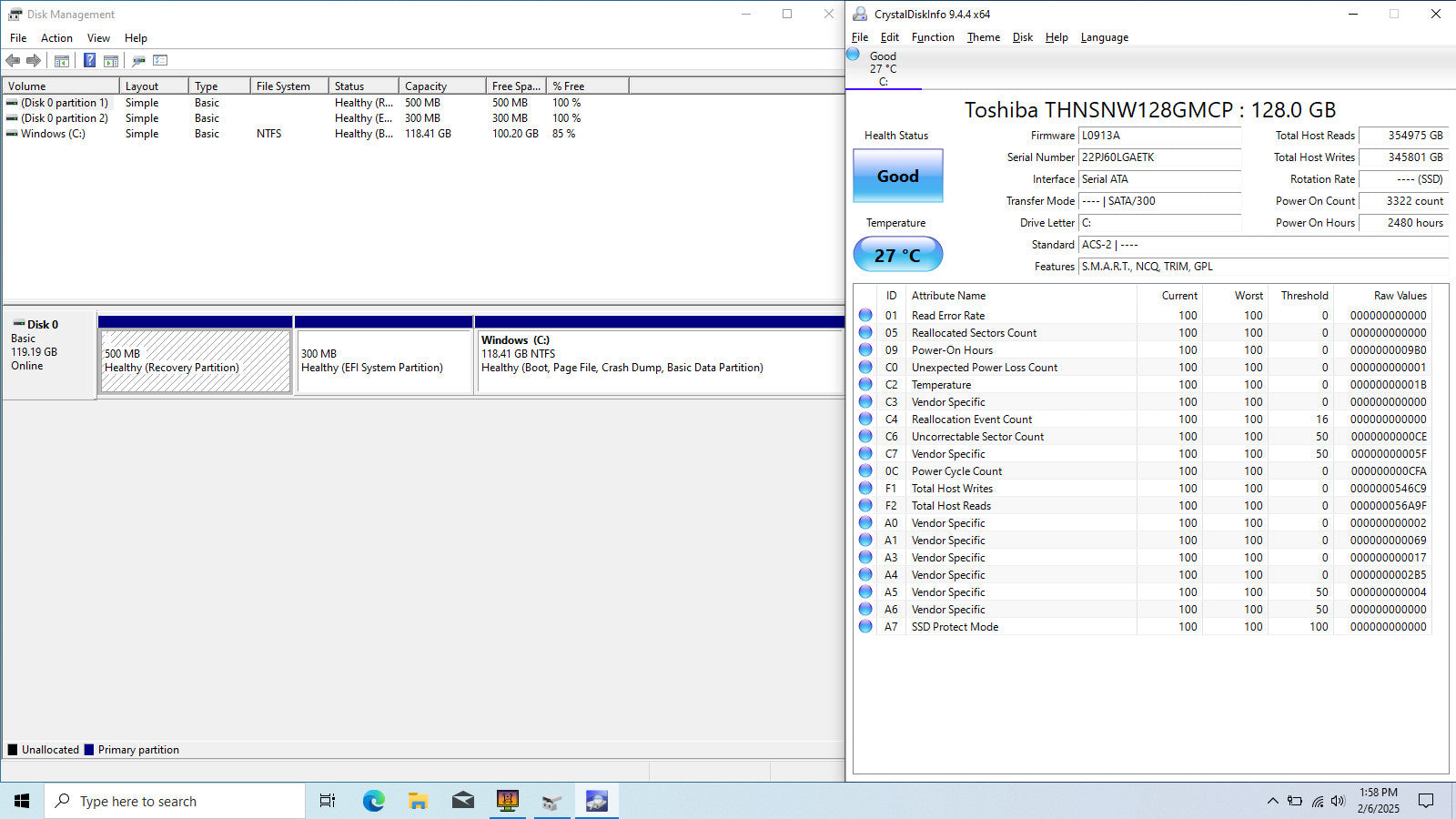Open the Theme menu in CrystalDiskInfo

(983, 37)
